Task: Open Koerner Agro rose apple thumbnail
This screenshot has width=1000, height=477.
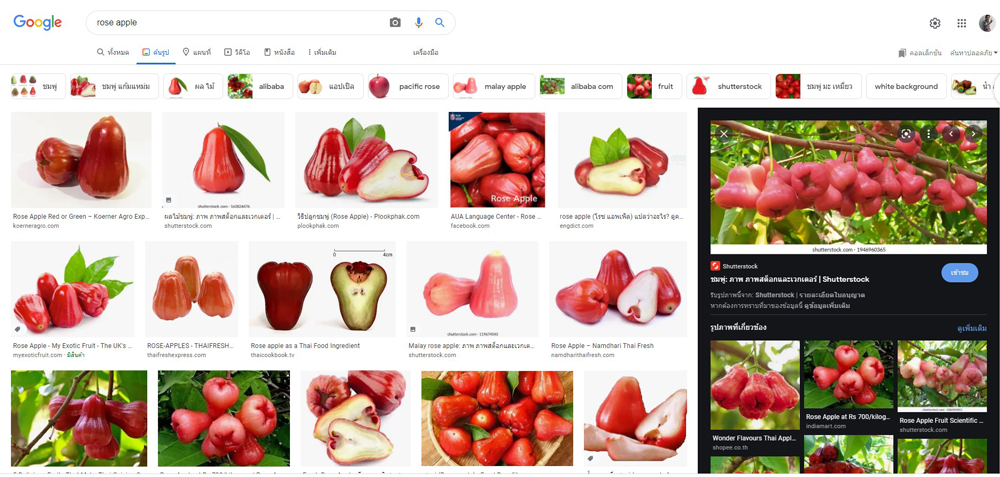Action: point(81,160)
